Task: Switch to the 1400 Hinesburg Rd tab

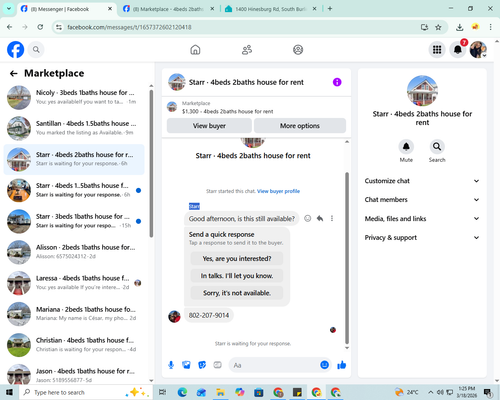Action: [271, 9]
